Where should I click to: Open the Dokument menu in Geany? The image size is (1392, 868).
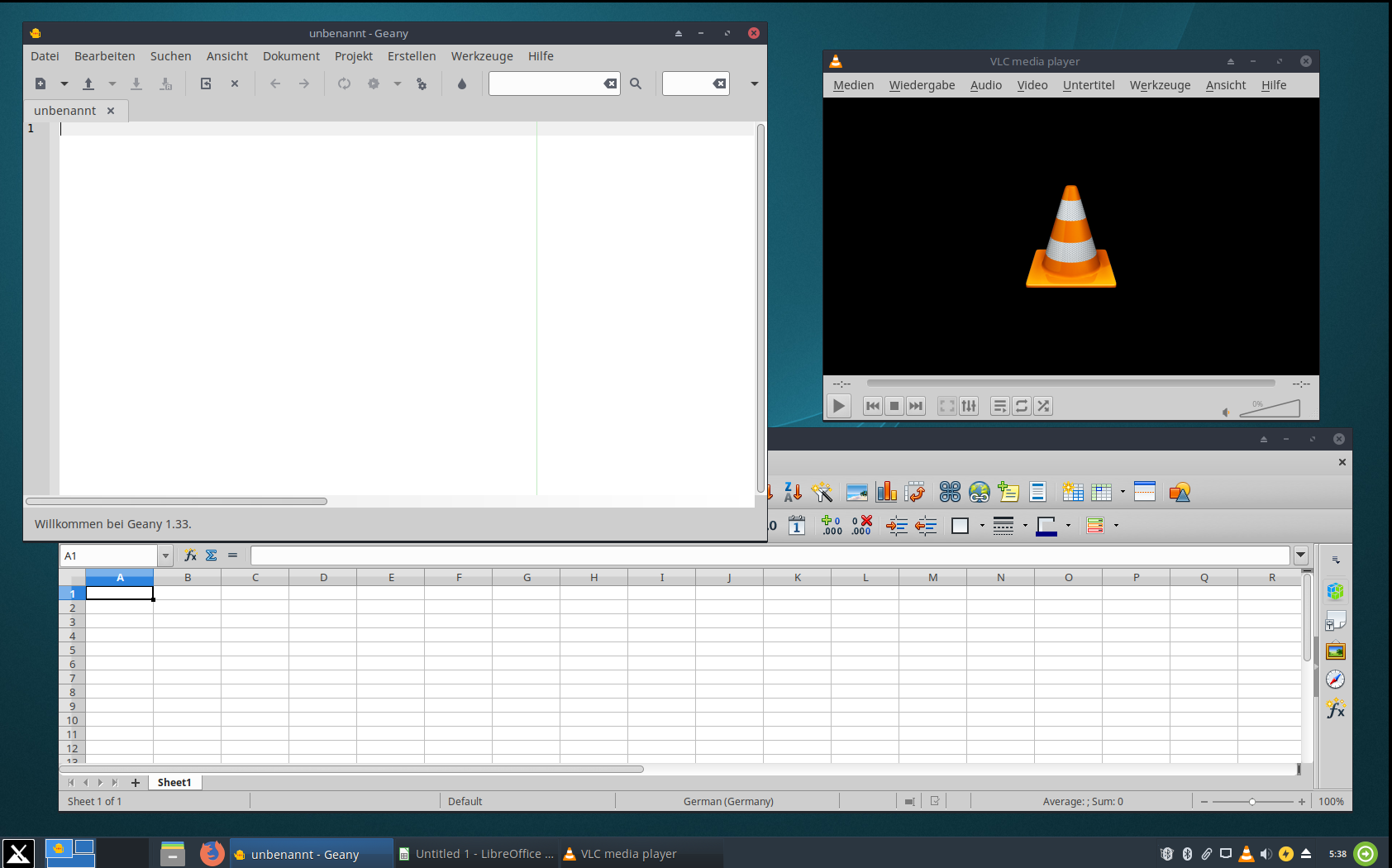coord(291,56)
